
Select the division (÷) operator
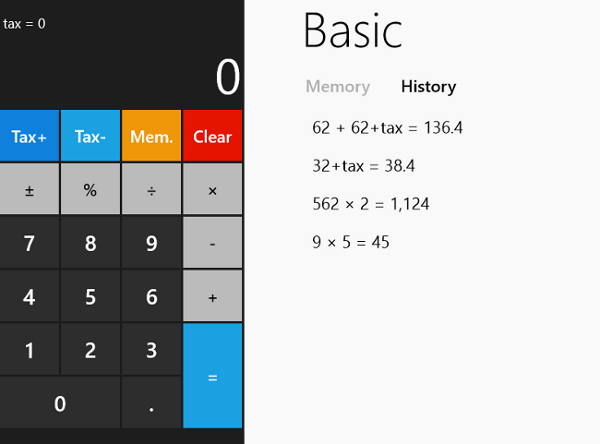click(152, 189)
